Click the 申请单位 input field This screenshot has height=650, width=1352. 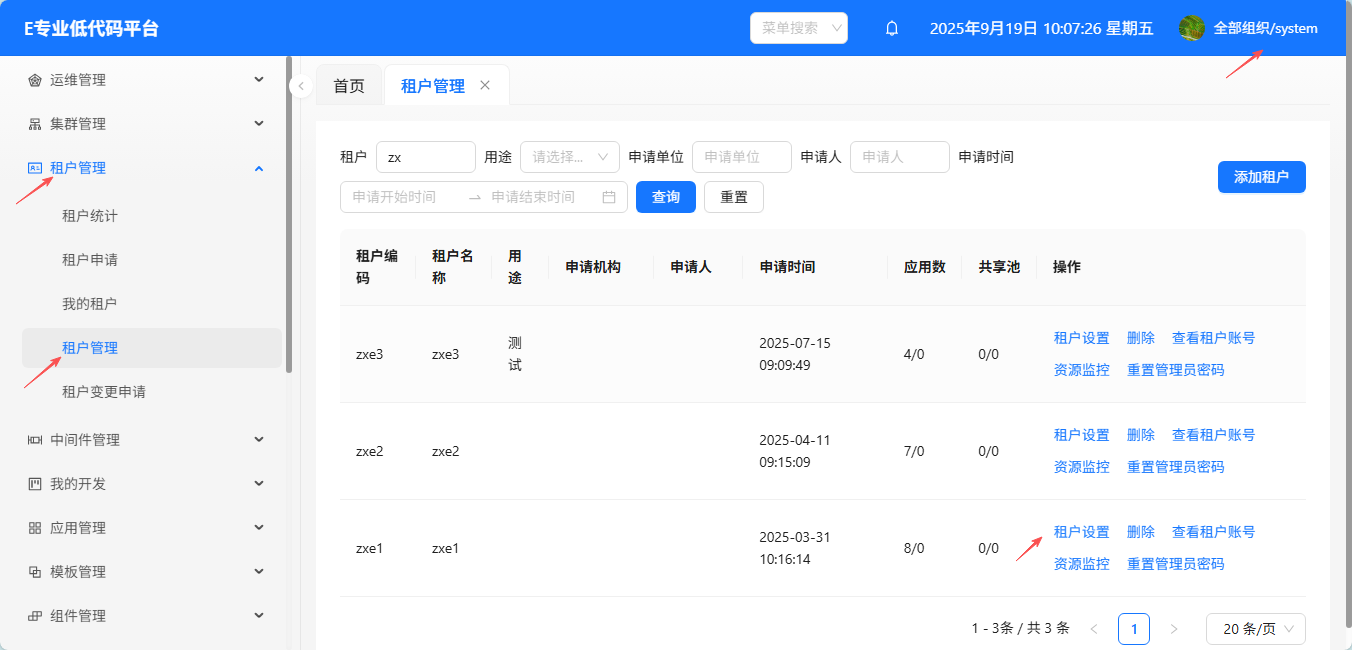click(741, 157)
